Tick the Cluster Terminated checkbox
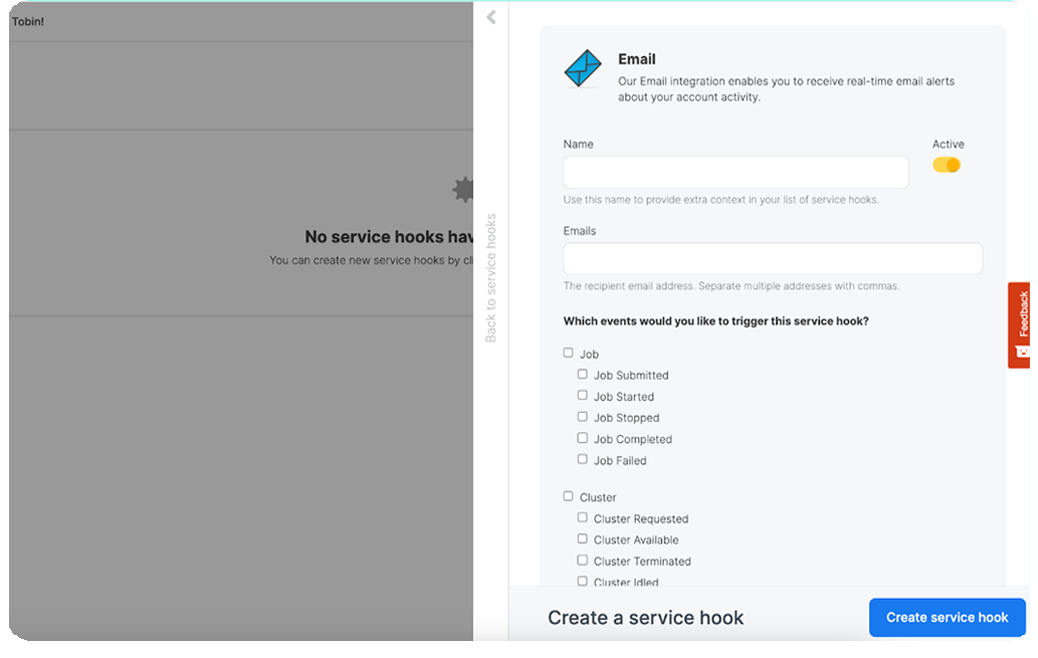1038x658 pixels. click(x=583, y=560)
